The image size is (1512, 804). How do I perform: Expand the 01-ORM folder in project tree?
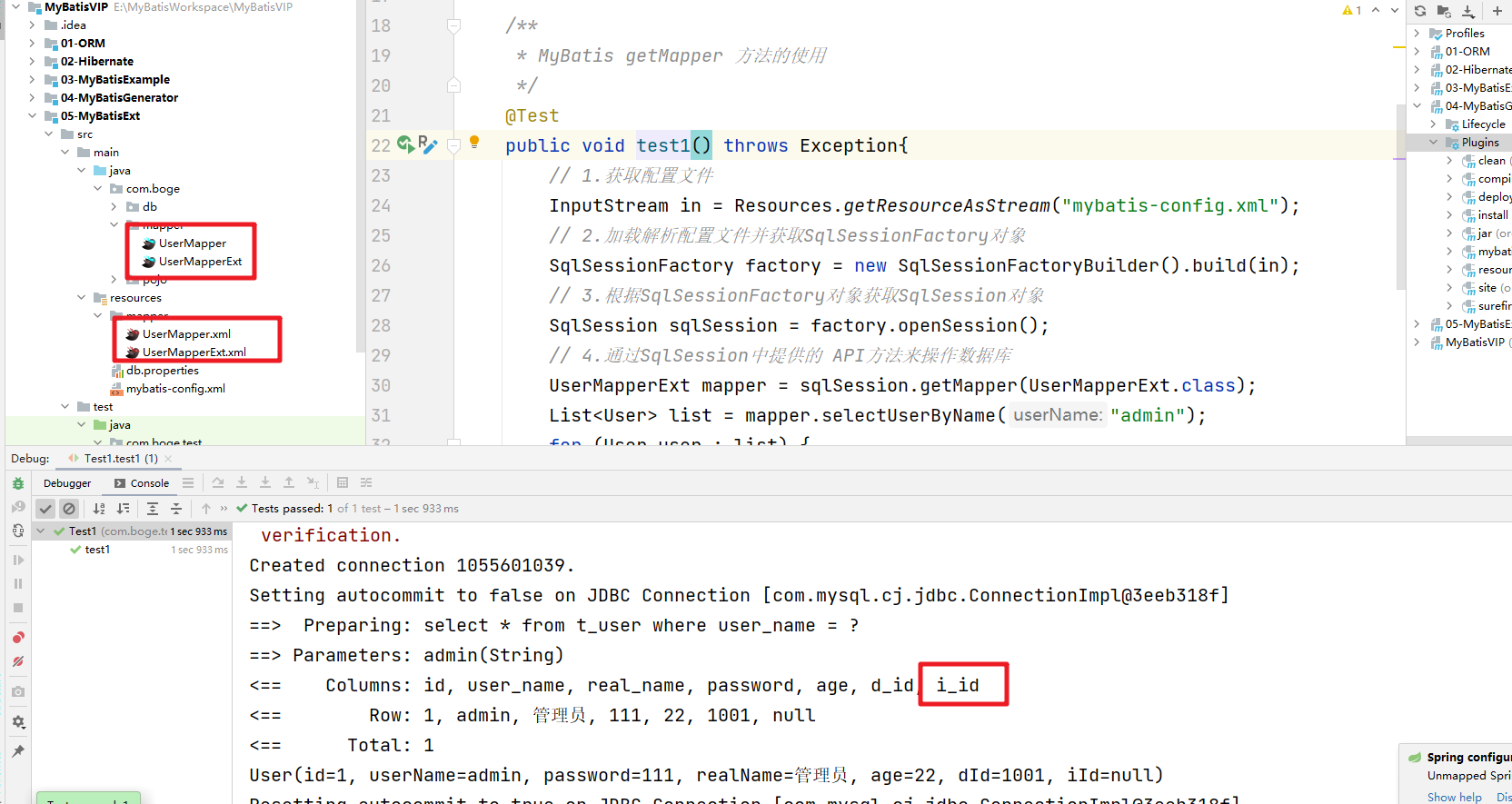pyautogui.click(x=32, y=44)
